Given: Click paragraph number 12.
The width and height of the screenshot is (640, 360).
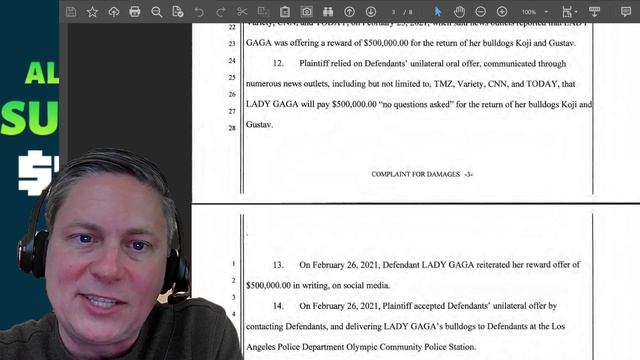Looking at the screenshot, I should pos(278,63).
